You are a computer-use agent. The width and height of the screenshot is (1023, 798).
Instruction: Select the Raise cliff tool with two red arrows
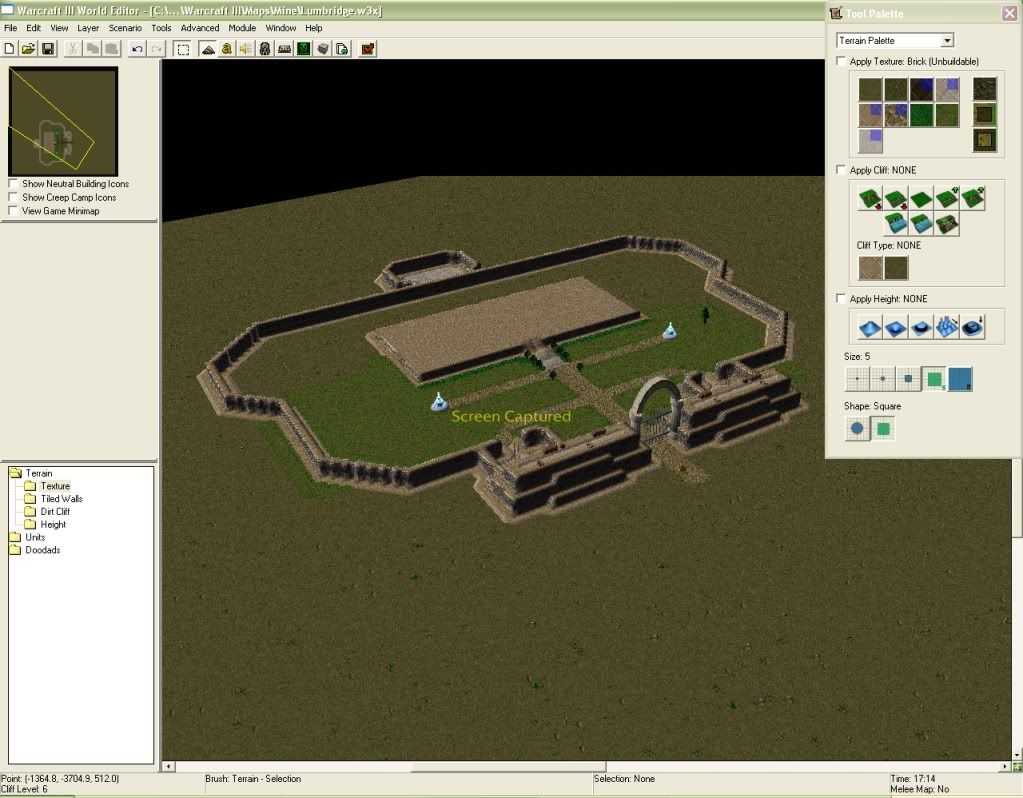[870, 198]
